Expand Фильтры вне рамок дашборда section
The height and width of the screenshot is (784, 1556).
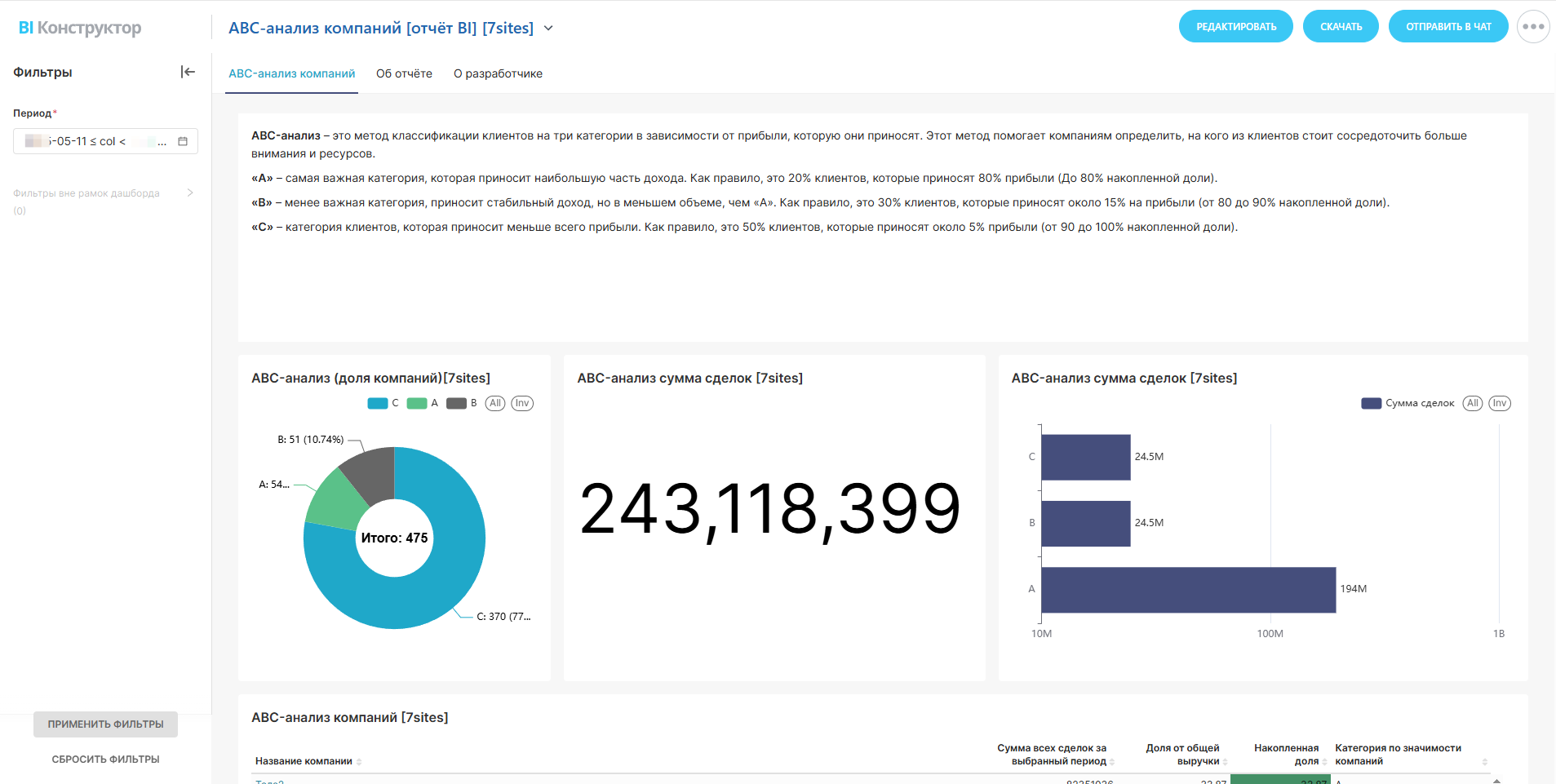pos(190,193)
